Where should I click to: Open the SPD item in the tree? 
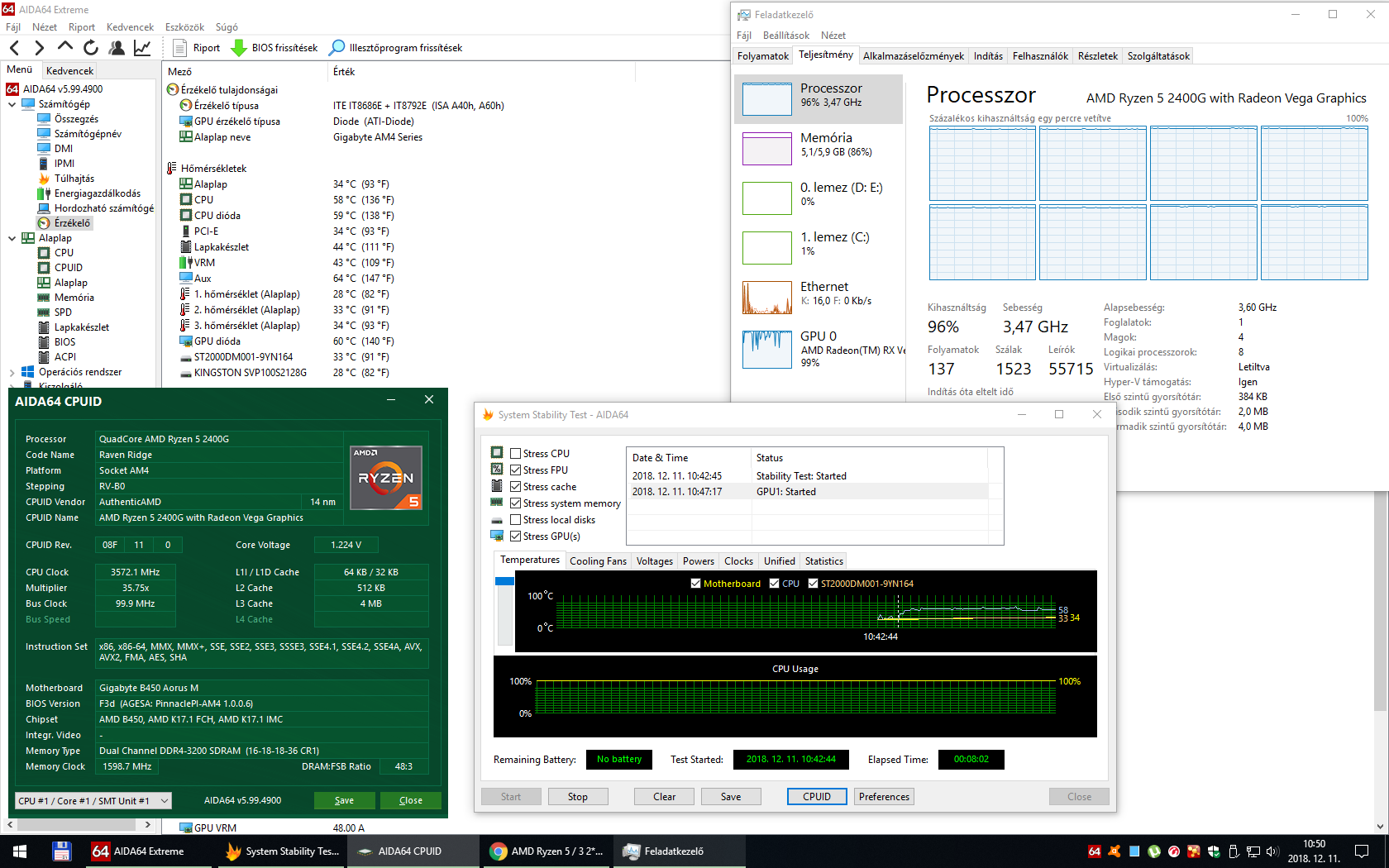coord(55,312)
